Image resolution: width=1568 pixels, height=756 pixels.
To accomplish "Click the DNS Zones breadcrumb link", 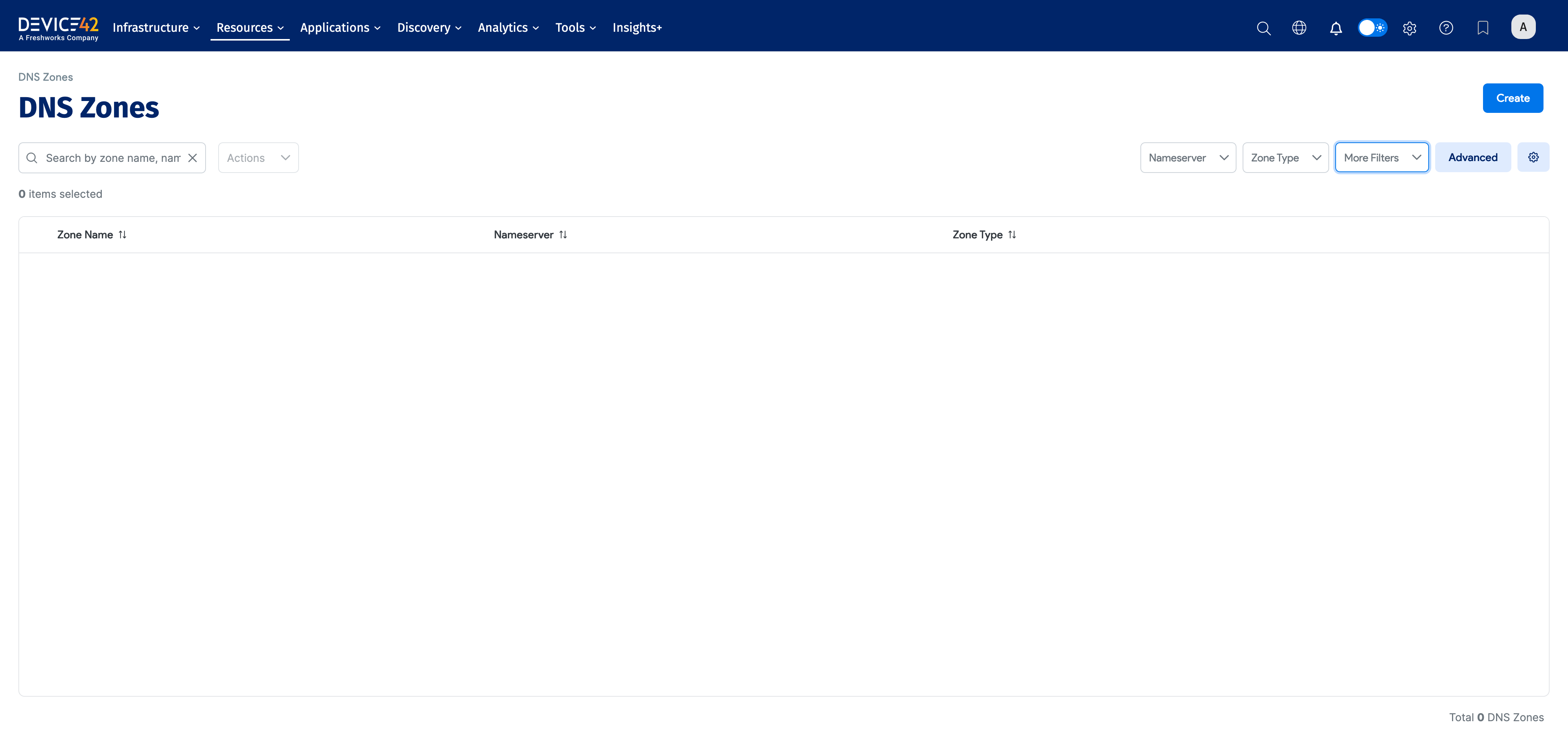I will [x=46, y=77].
